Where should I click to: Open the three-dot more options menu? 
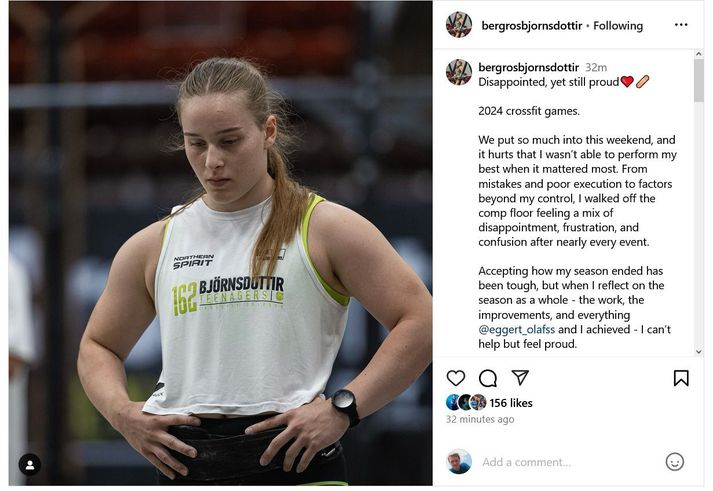click(x=681, y=25)
